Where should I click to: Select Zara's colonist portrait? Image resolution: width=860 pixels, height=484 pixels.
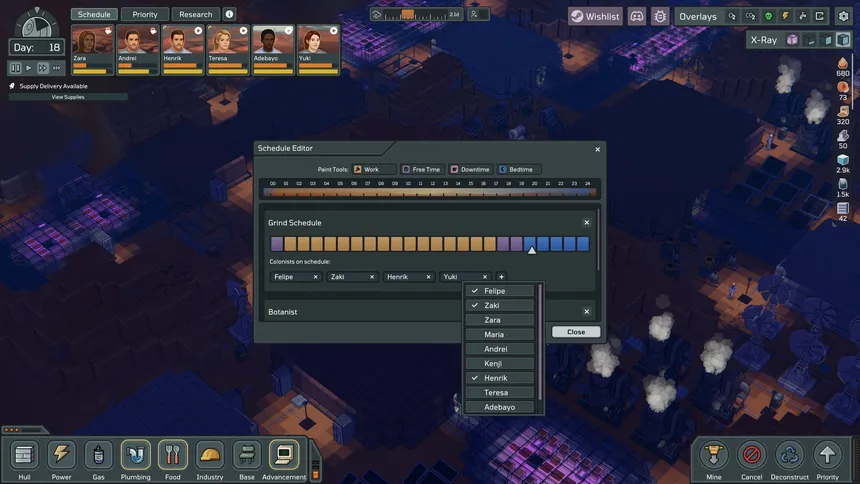(x=92, y=49)
